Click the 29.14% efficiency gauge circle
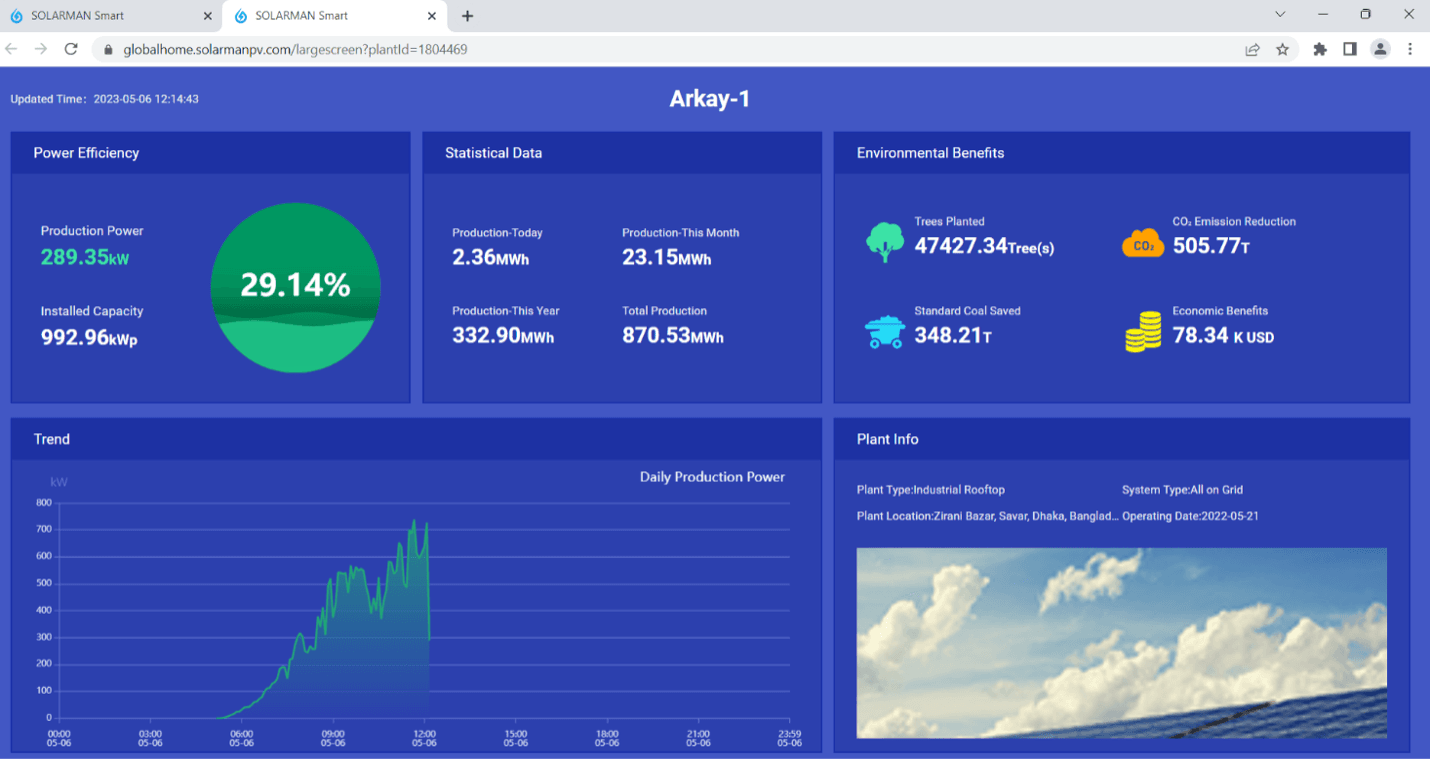Viewport: 1430px width, 763px height. tap(295, 287)
